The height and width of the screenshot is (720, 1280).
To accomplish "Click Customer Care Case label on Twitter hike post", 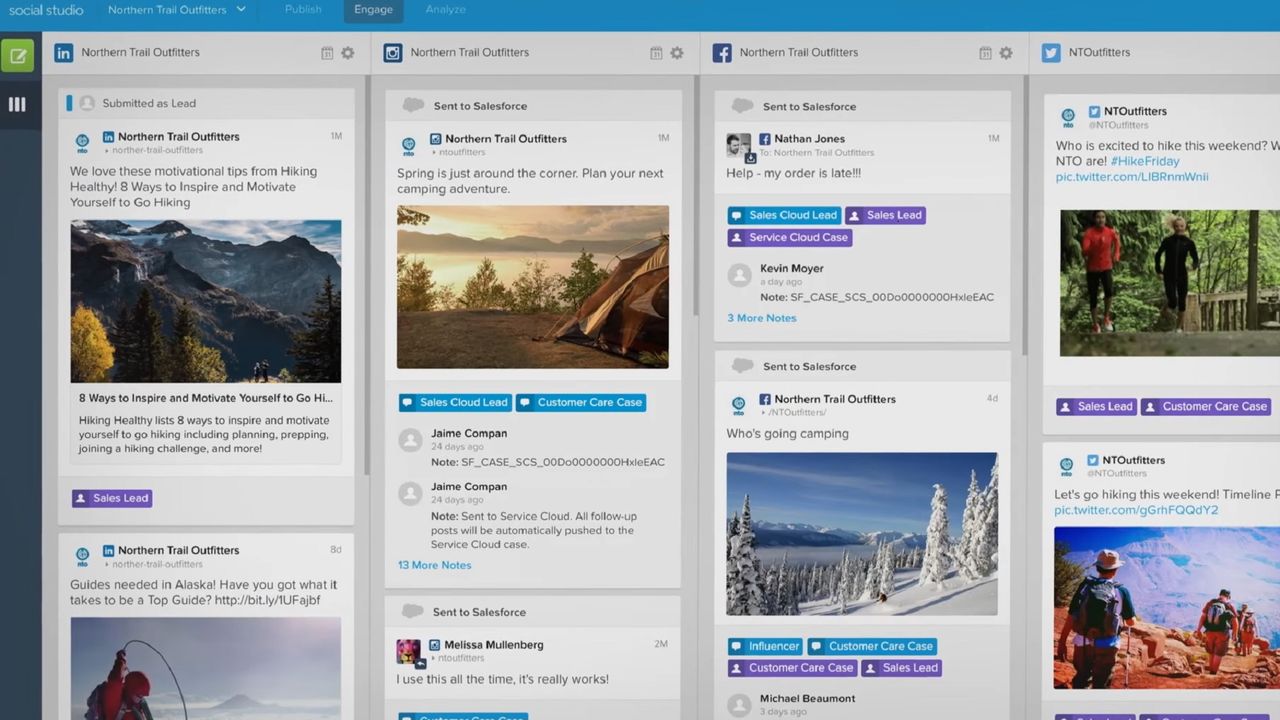I will 1206,407.
